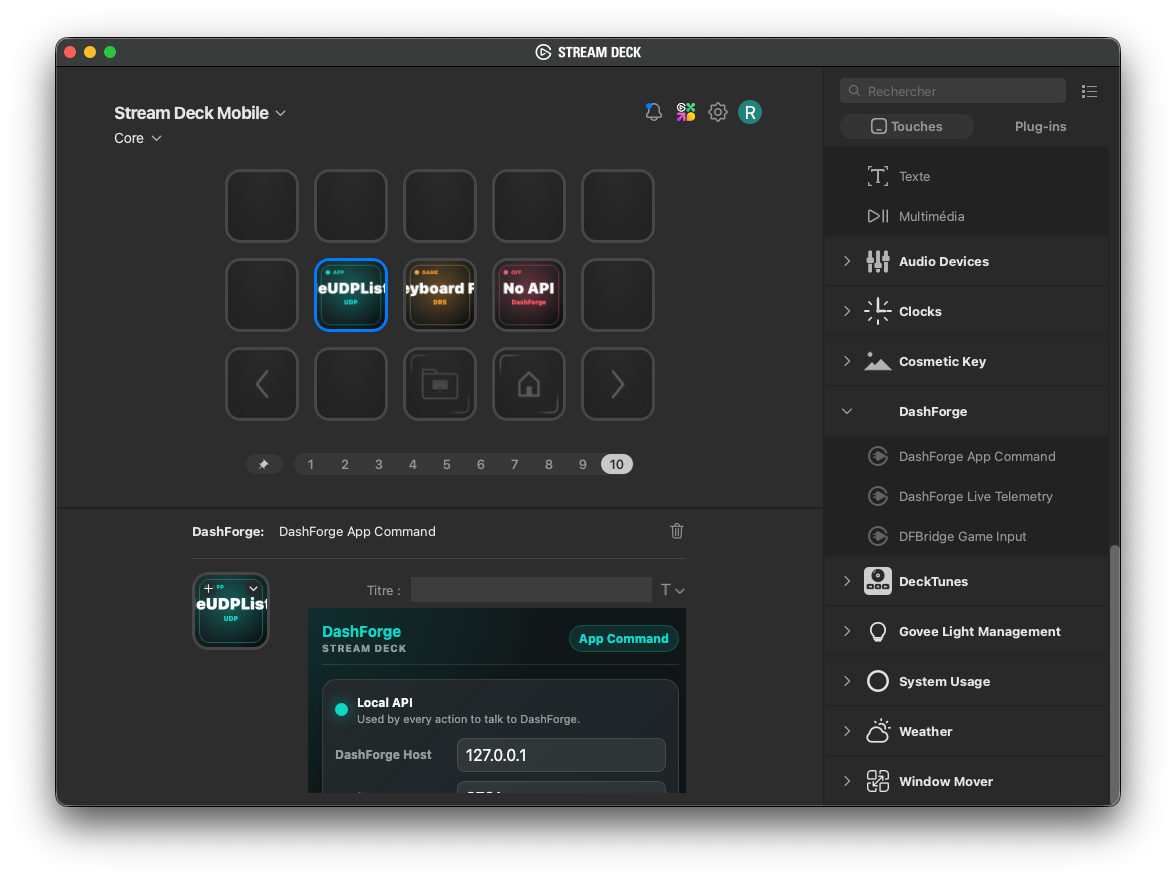The image size is (1176, 880).
Task: Toggle the list view icon beside search
Action: 1089,92
